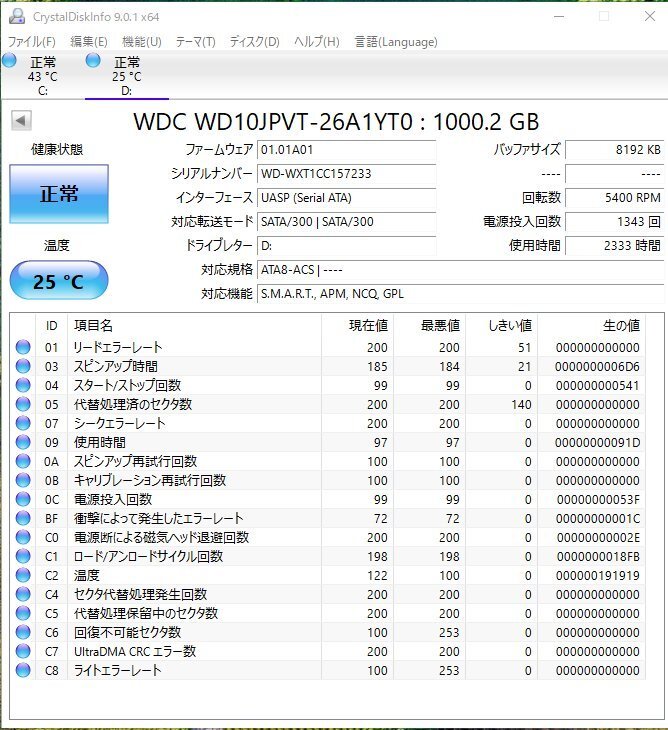Click the status orb for ID 07 シークエラーレート
This screenshot has height=730, width=668.
23,423
